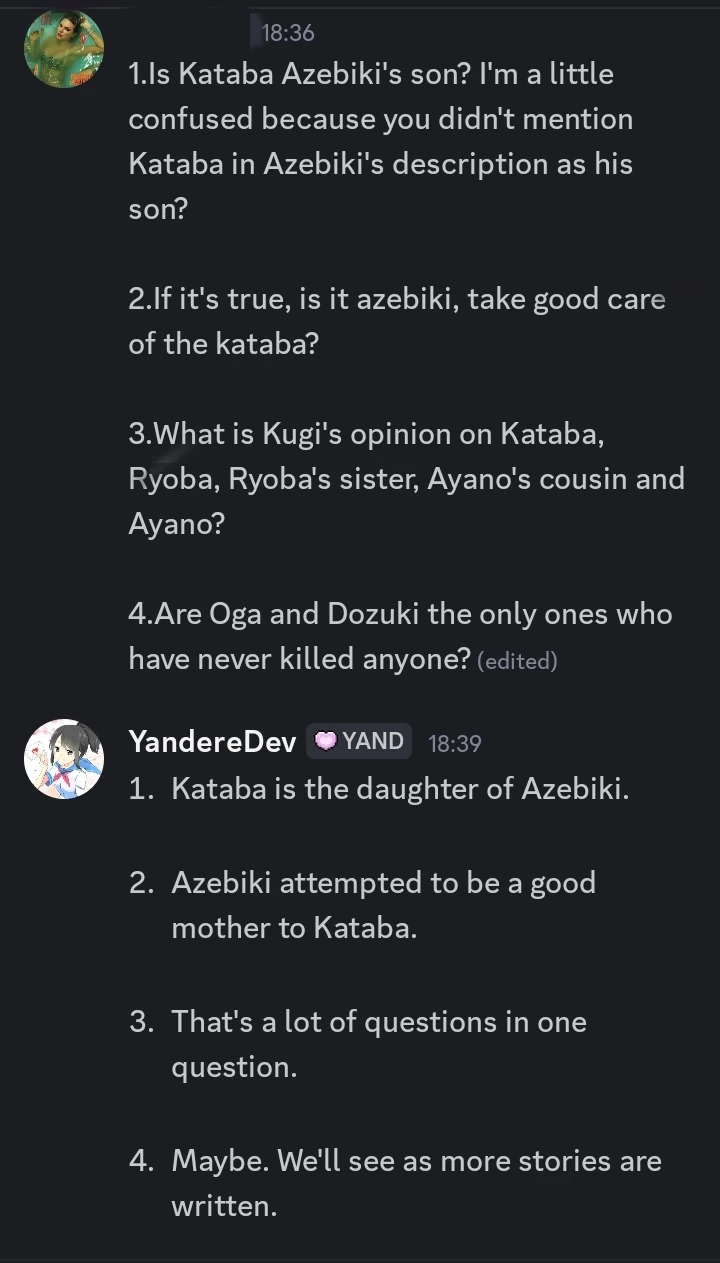Select the question about Oga and Dozuki
Viewport: 720px width, 1263px height.
400,636
